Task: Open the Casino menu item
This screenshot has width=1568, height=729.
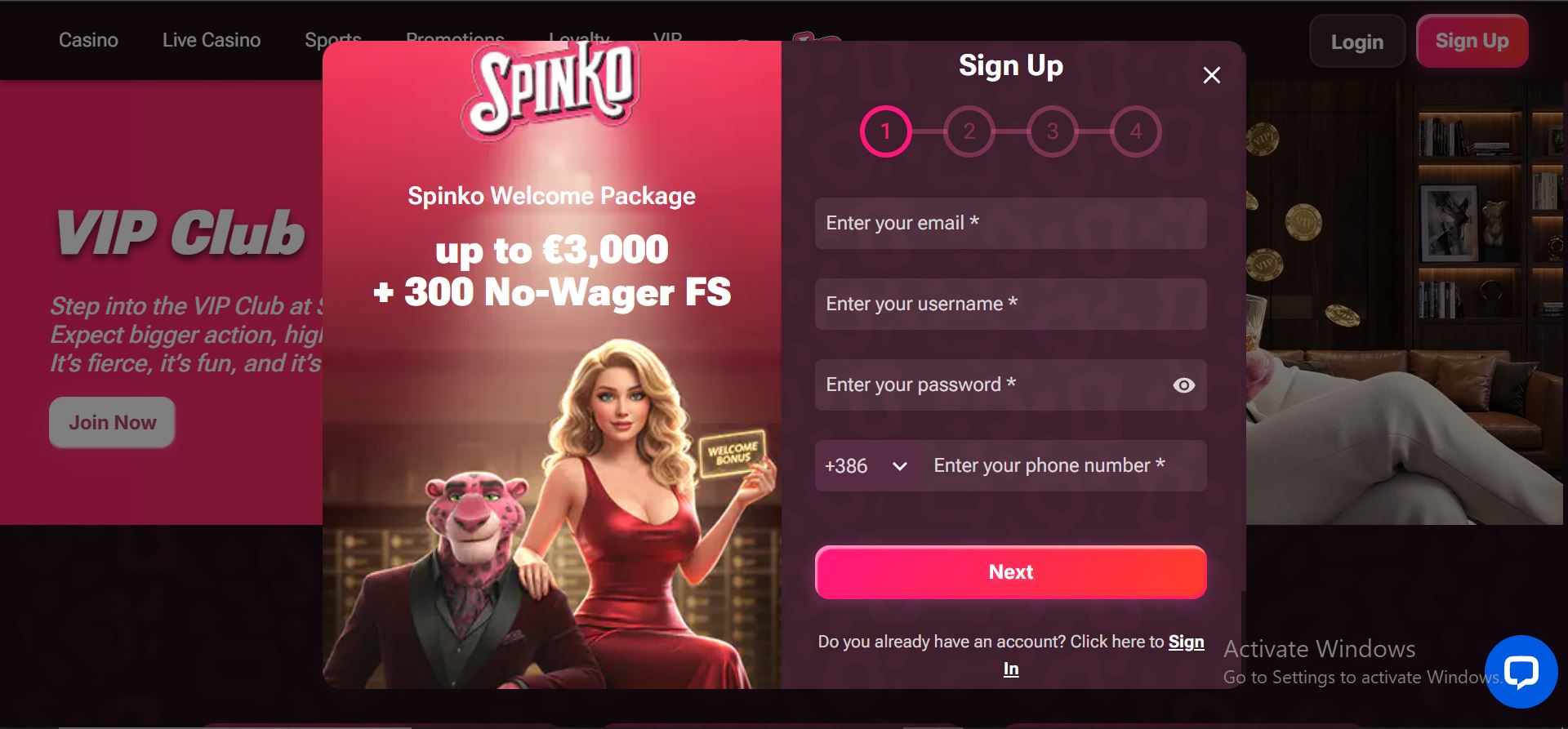Action: tap(88, 40)
